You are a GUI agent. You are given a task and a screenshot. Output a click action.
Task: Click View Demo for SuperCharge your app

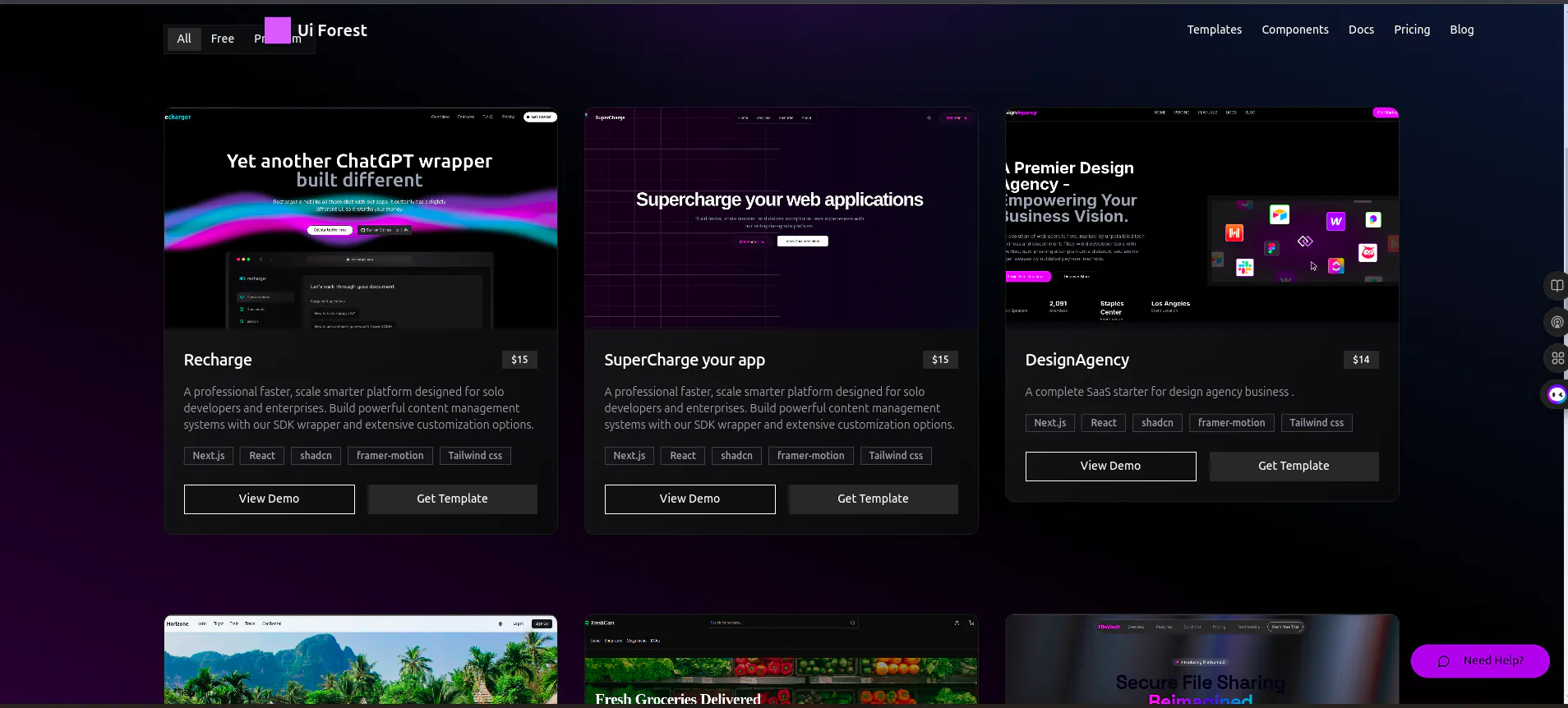(x=689, y=499)
